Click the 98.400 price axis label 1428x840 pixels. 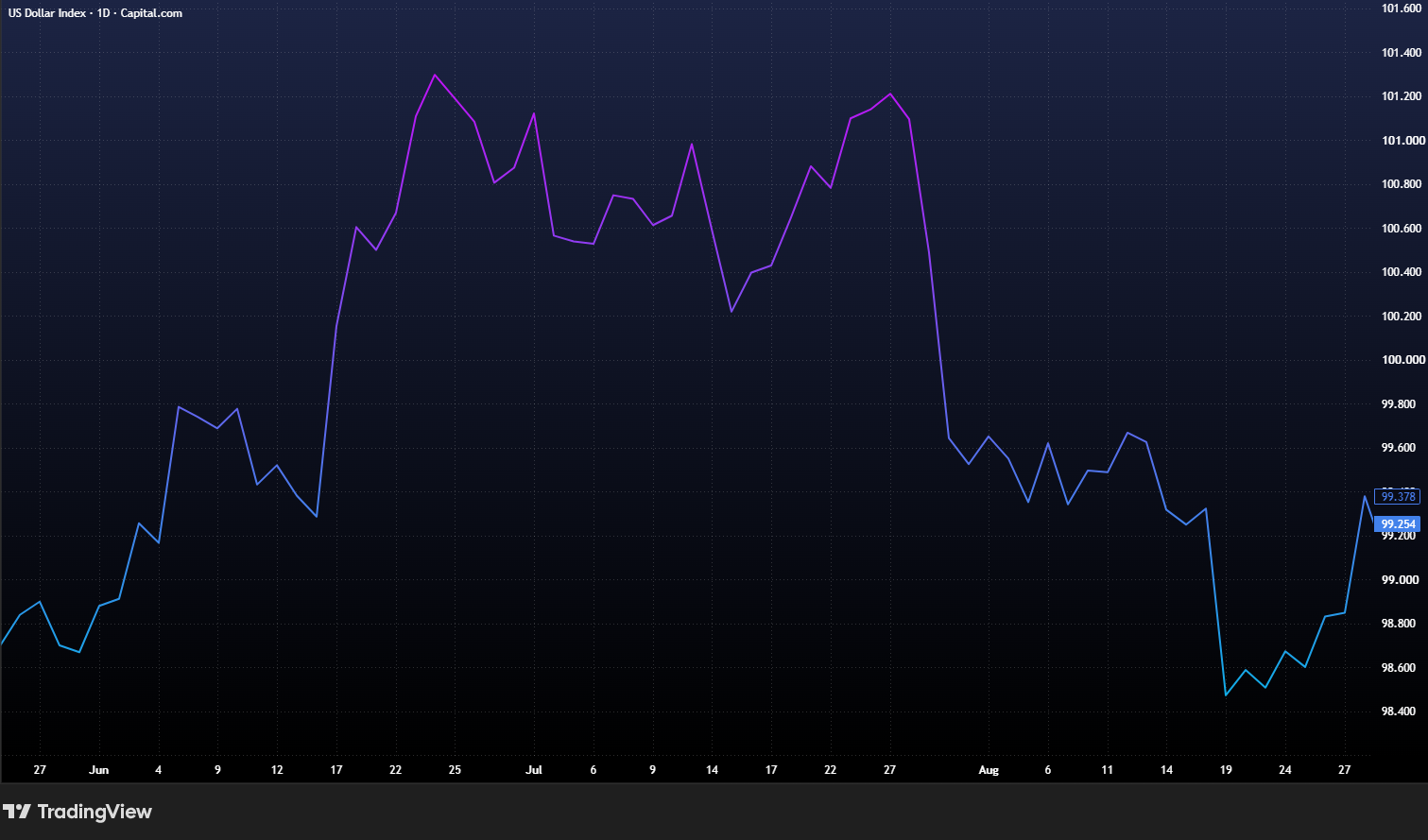pyautogui.click(x=1399, y=711)
